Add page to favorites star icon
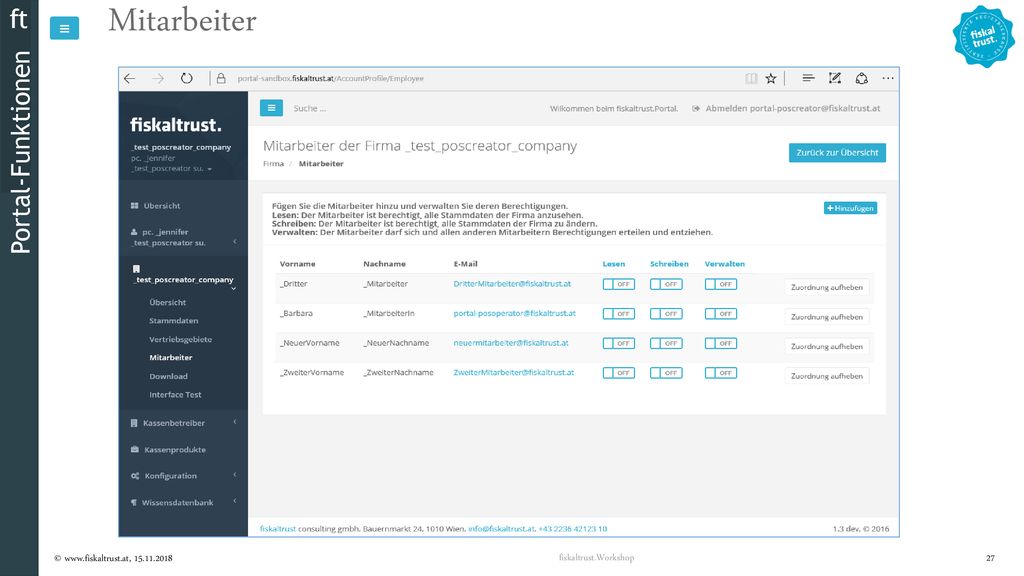Image resolution: width=1024 pixels, height=576 pixels. tap(771, 78)
